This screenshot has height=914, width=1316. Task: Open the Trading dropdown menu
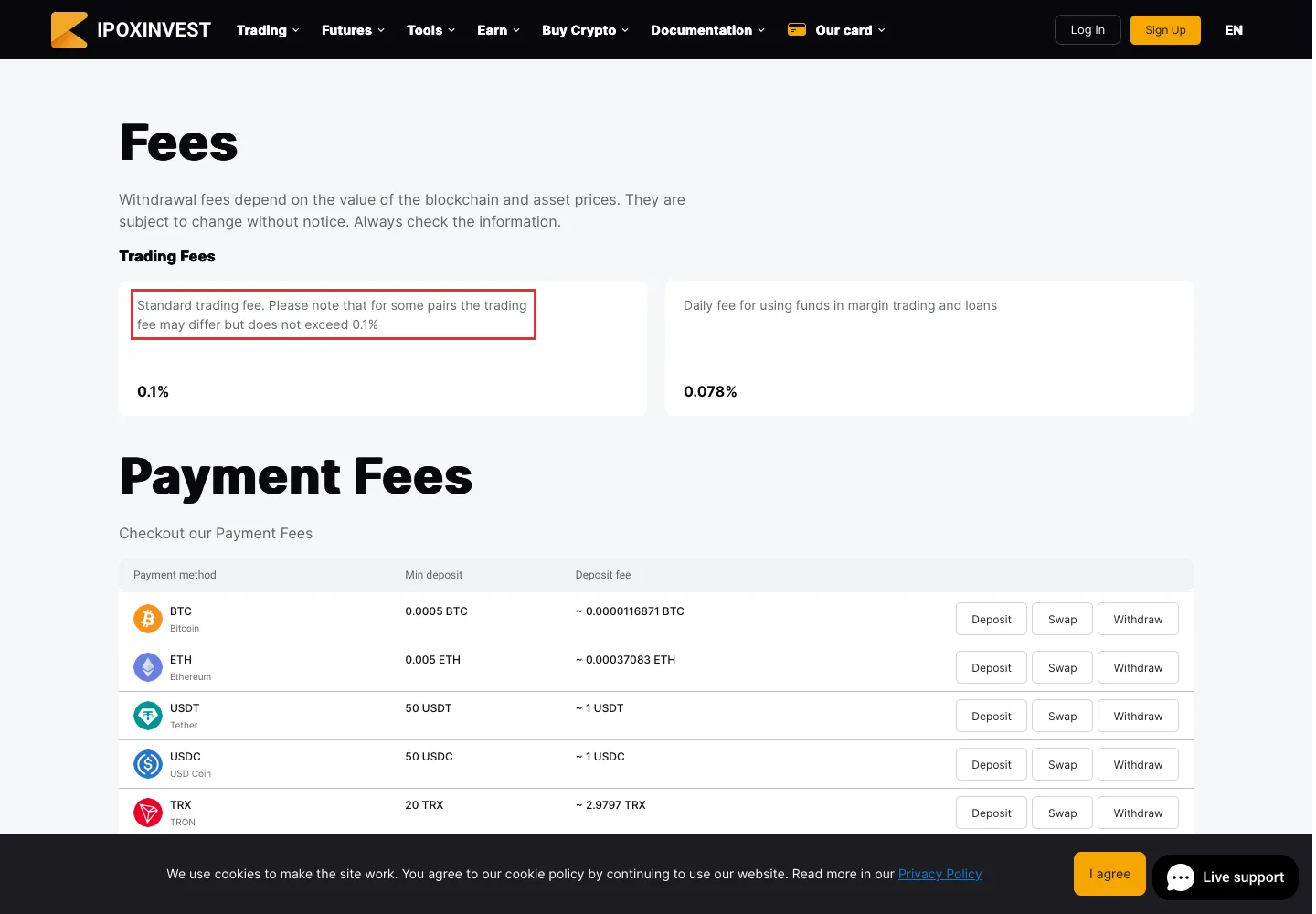pyautogui.click(x=268, y=30)
